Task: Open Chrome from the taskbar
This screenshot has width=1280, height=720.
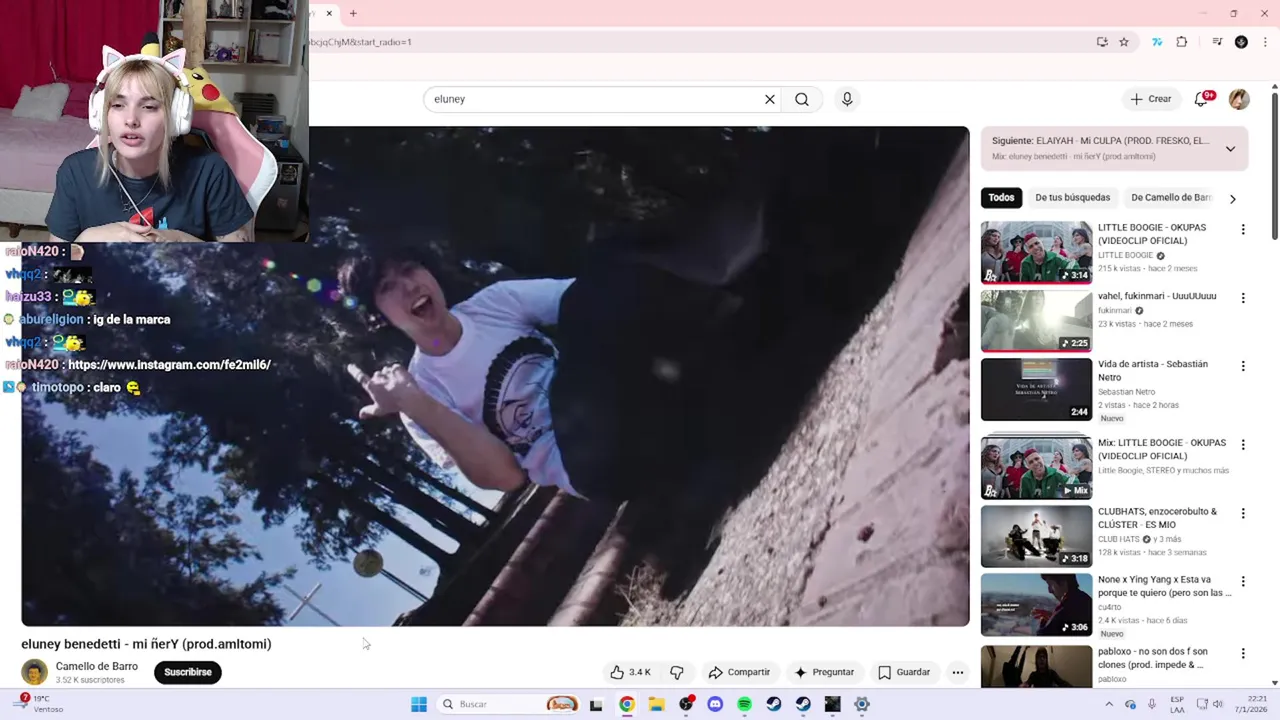Action: 626,704
